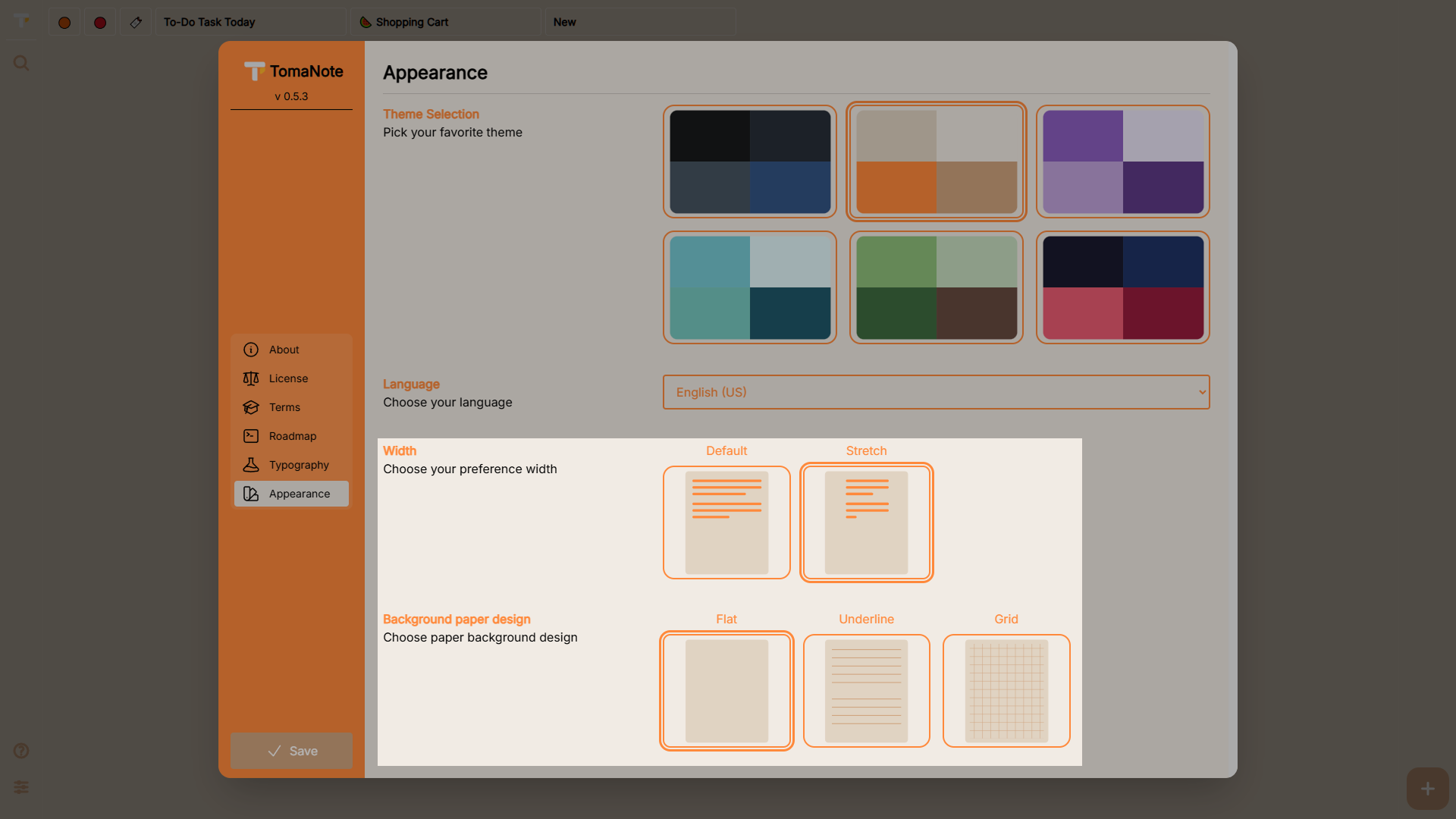Choose the Grid paper background
This screenshot has height=819, width=1456.
coord(1006,691)
